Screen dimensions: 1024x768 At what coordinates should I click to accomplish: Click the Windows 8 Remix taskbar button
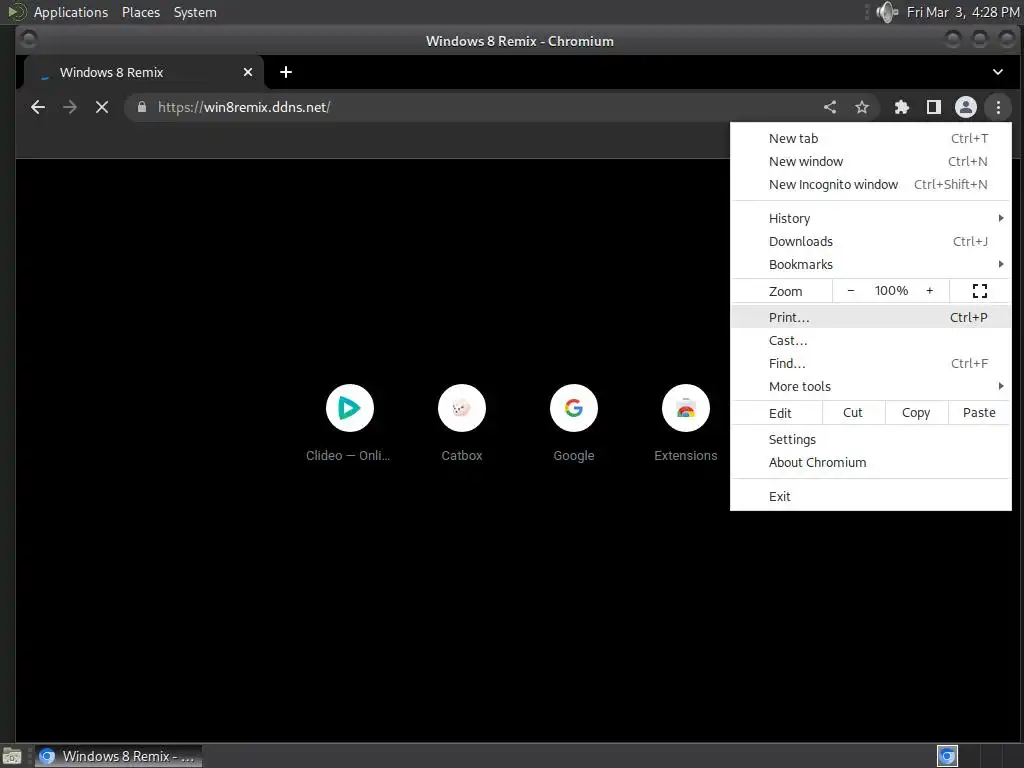click(118, 756)
